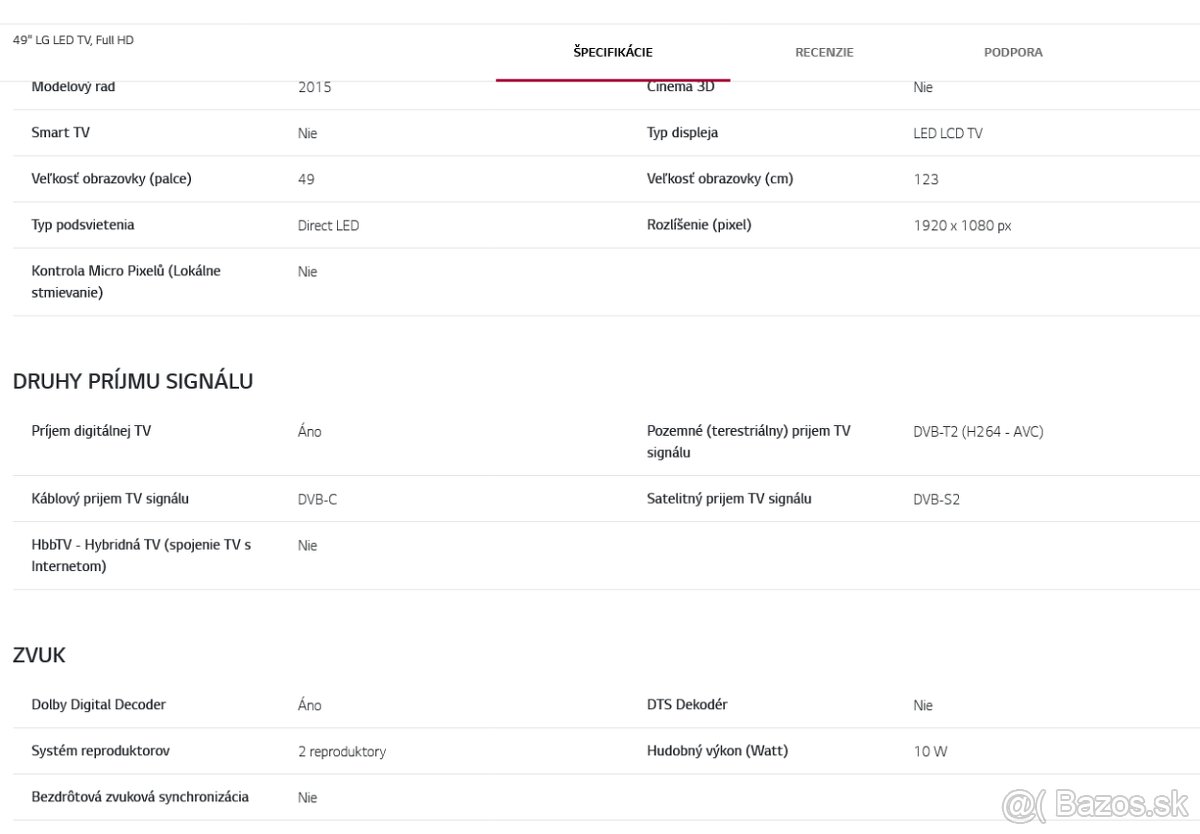Switch to the PODPORA tab
1200x834 pixels.
coord(1013,52)
